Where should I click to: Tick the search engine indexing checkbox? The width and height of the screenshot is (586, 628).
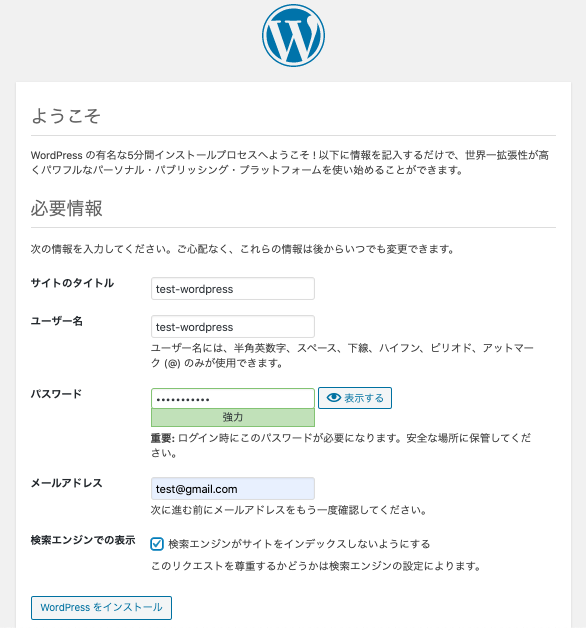pyautogui.click(x=157, y=544)
